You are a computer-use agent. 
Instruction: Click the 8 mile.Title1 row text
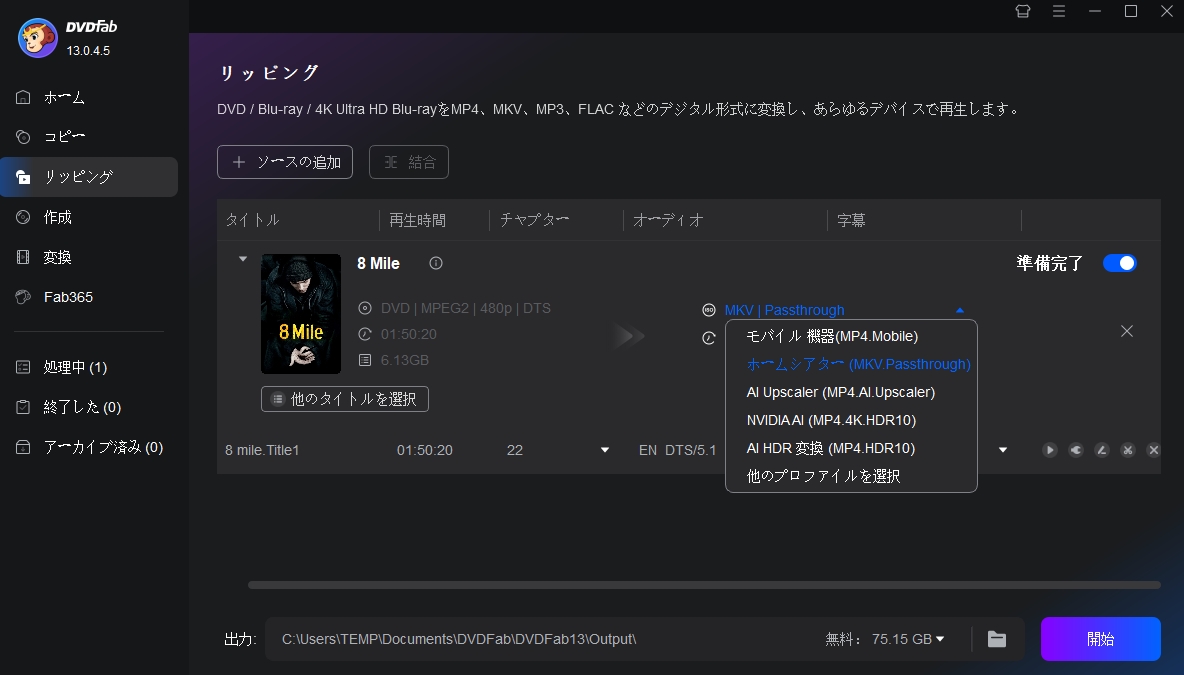tap(262, 450)
